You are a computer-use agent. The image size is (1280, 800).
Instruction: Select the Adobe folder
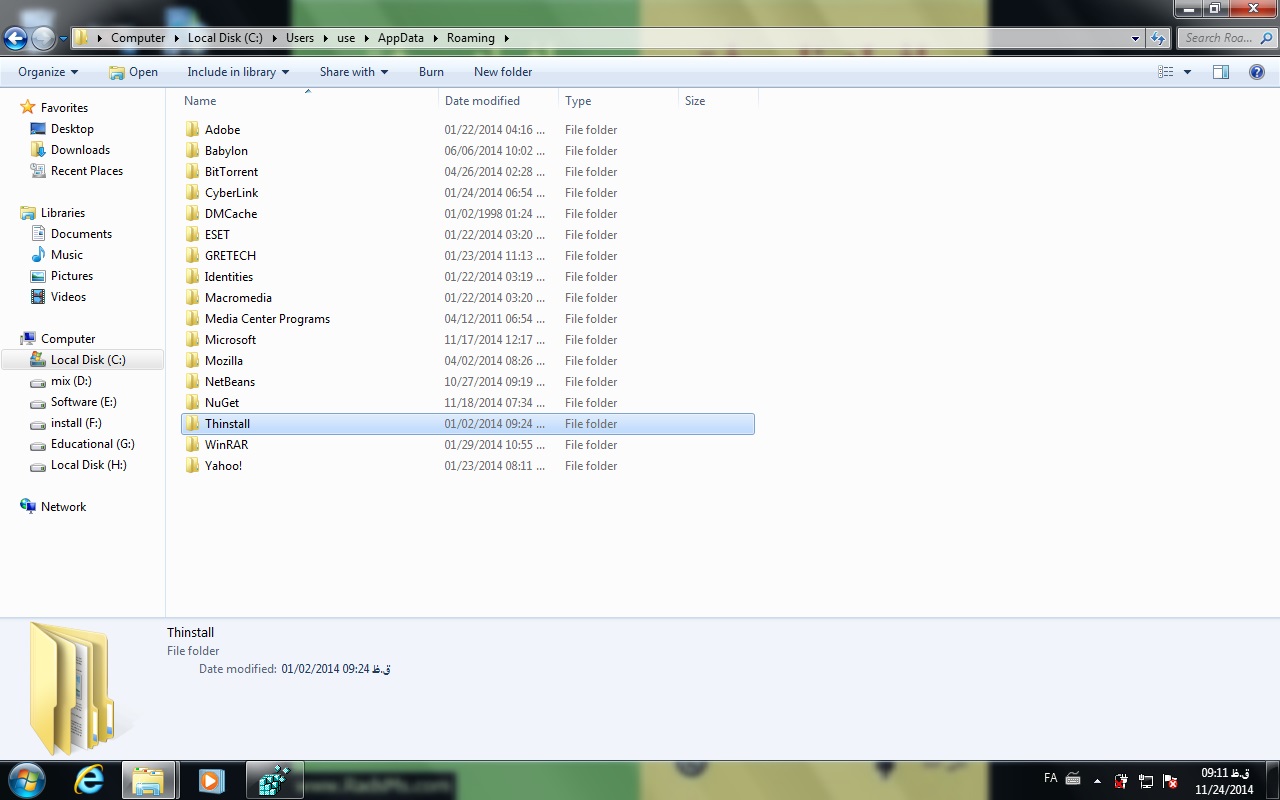pos(468,130)
